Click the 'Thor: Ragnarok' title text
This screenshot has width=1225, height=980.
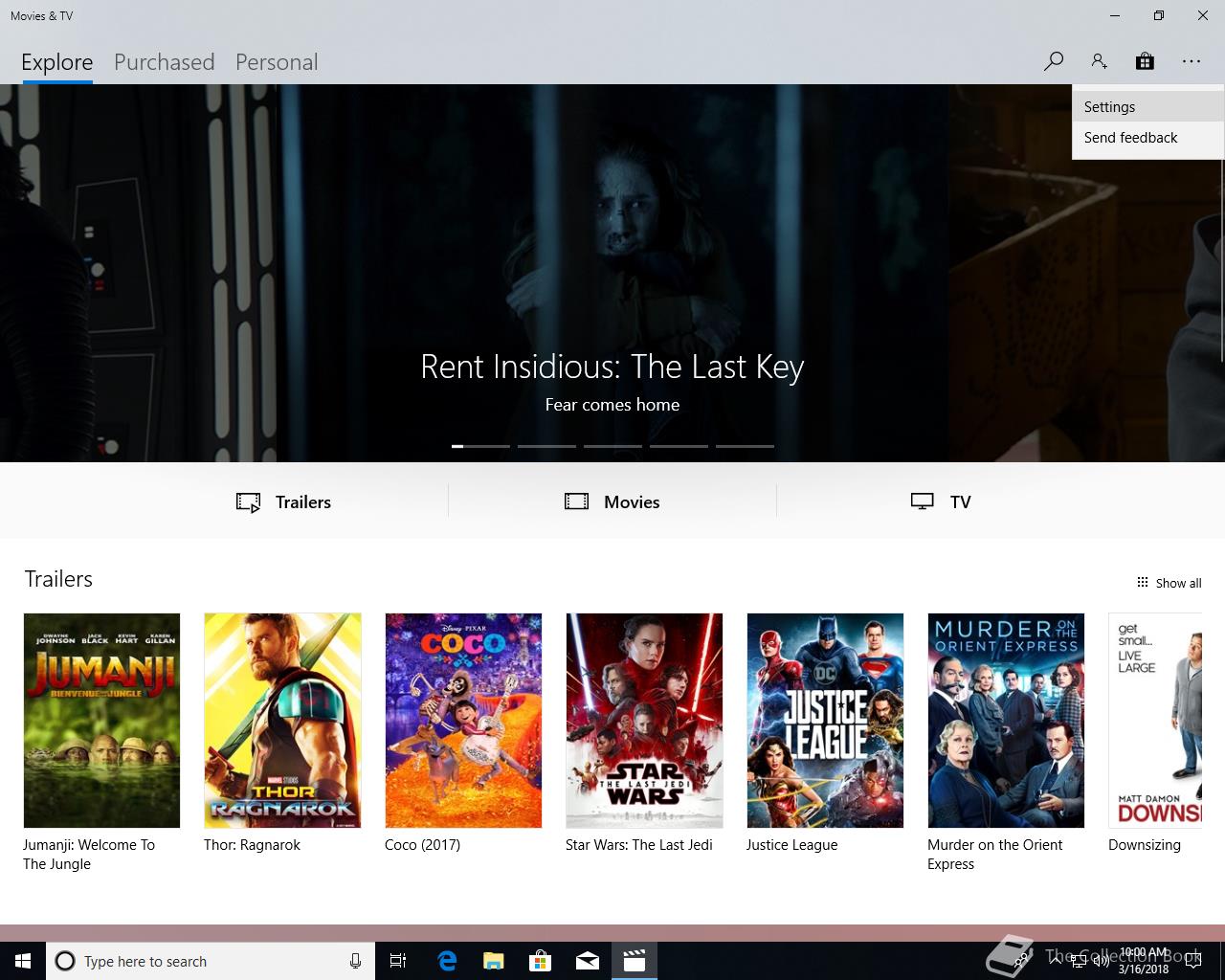(x=252, y=845)
